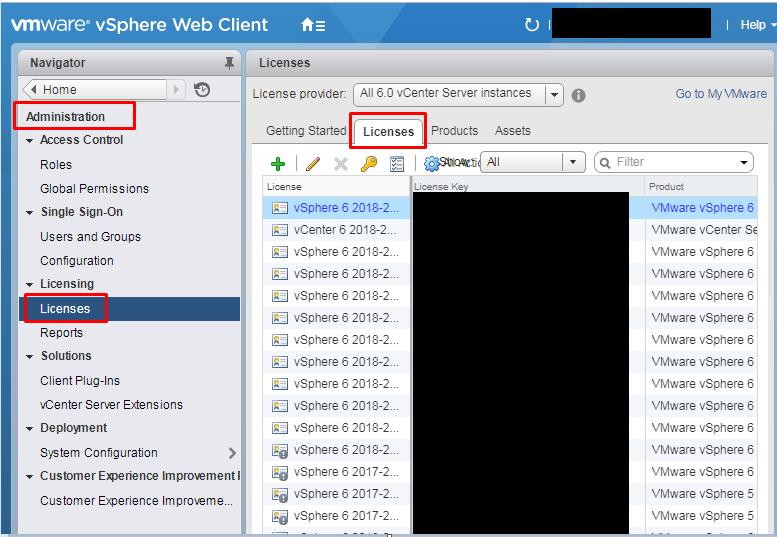Click the VMware vCenter Se product cell
777x537 pixels.
701,230
